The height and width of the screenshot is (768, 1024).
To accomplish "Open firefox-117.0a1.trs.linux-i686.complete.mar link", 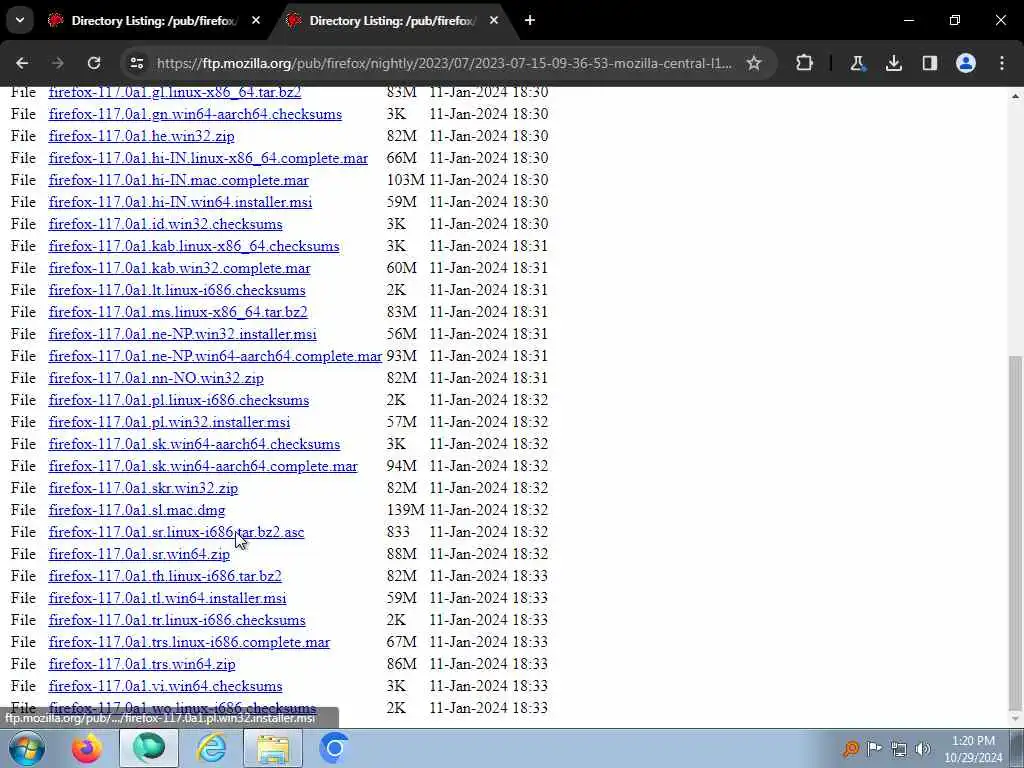I will (x=189, y=643).
